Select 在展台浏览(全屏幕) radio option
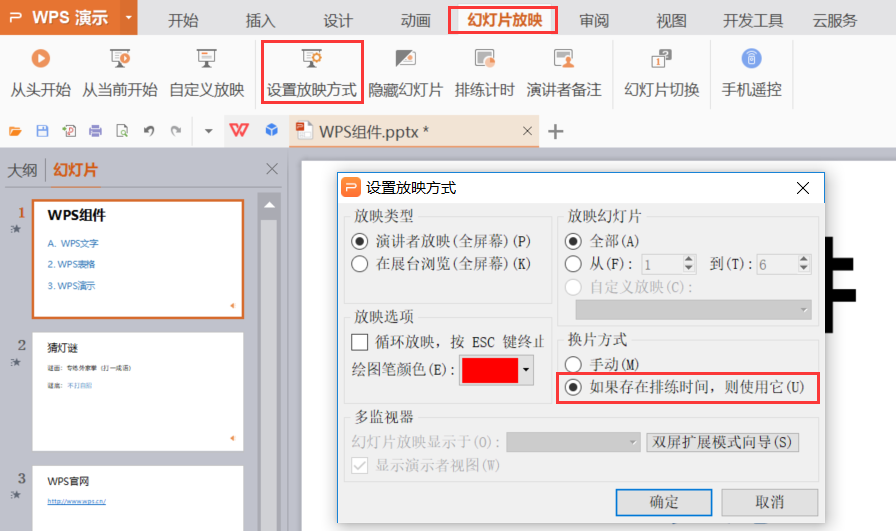896x531 pixels. pos(359,264)
